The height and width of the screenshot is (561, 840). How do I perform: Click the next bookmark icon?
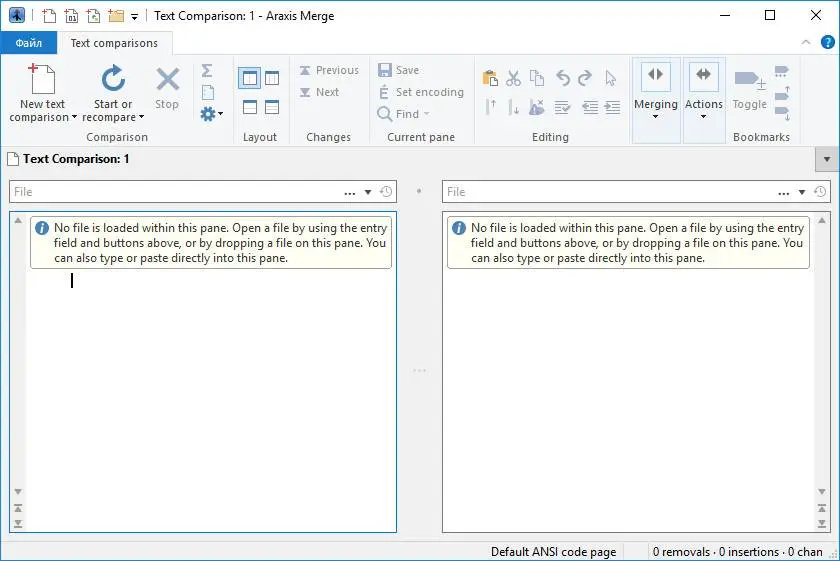coord(782,113)
